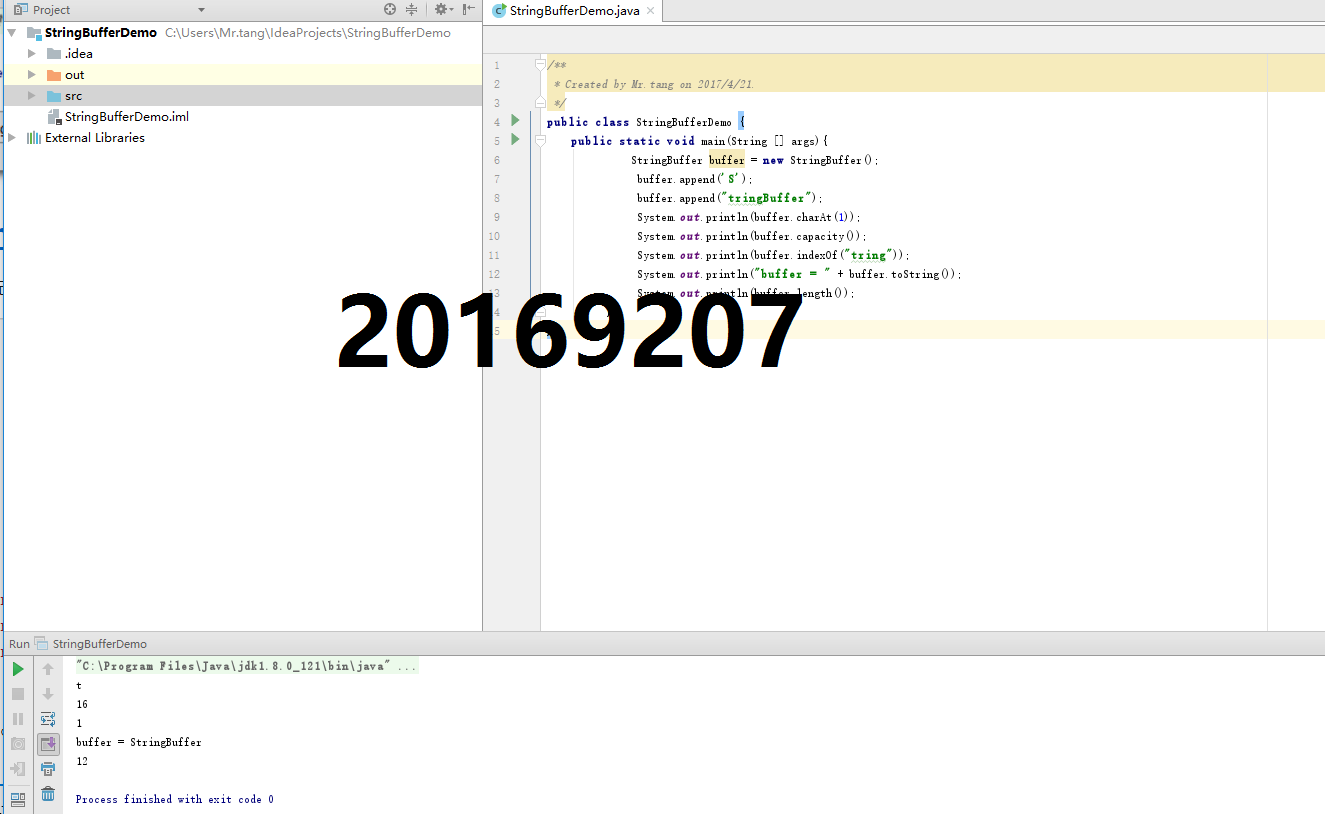Collapse the StringBufferDemo project root
This screenshot has height=814, width=1325.
pos(10,33)
